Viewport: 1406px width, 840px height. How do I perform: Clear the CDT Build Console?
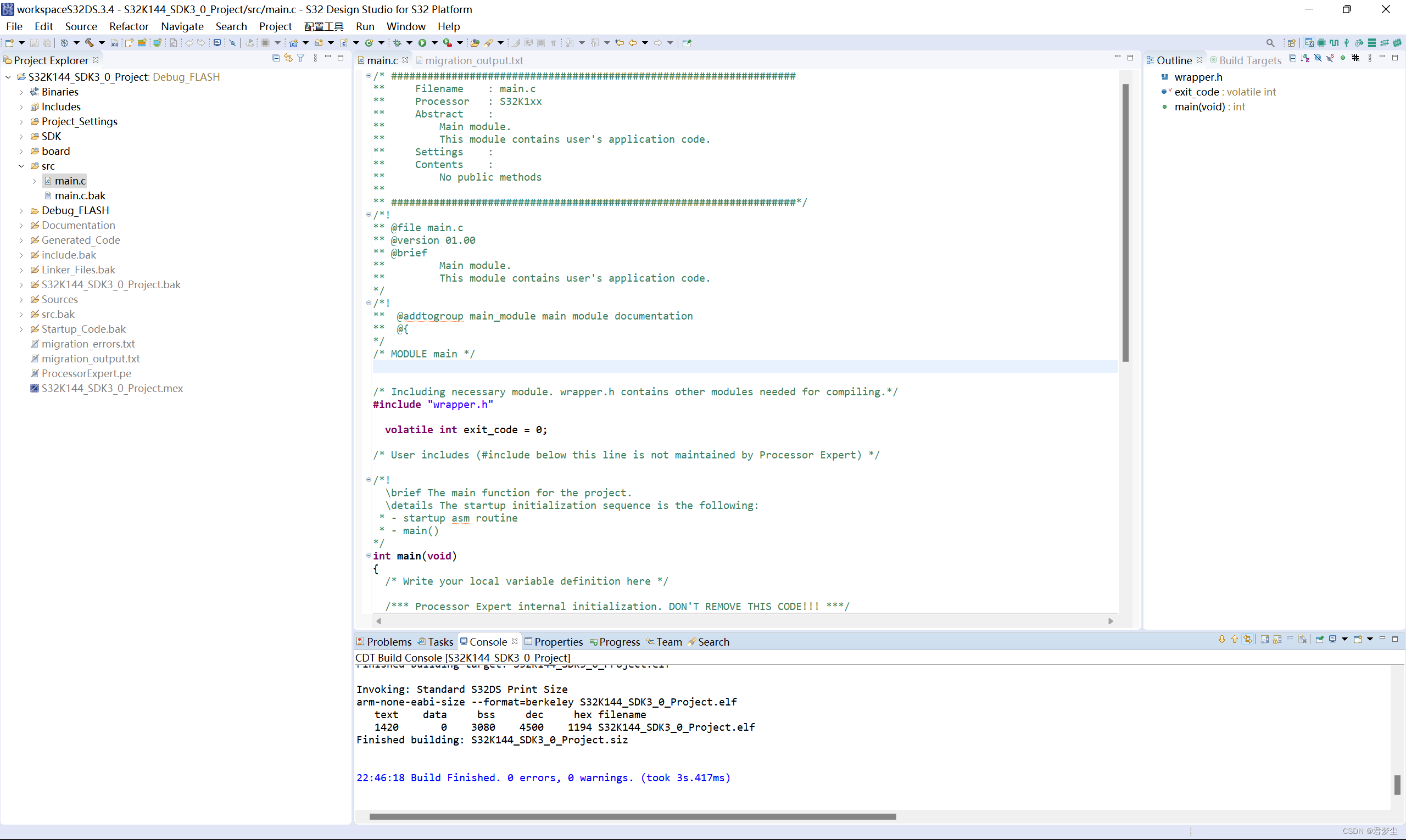(x=1302, y=640)
